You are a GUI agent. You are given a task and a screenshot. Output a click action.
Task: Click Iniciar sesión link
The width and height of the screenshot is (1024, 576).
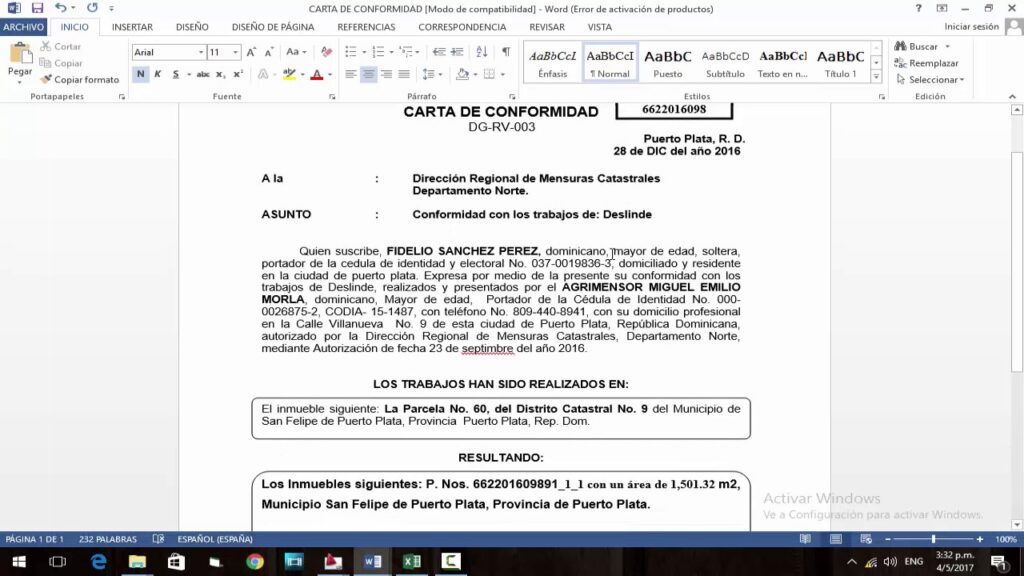point(971,27)
